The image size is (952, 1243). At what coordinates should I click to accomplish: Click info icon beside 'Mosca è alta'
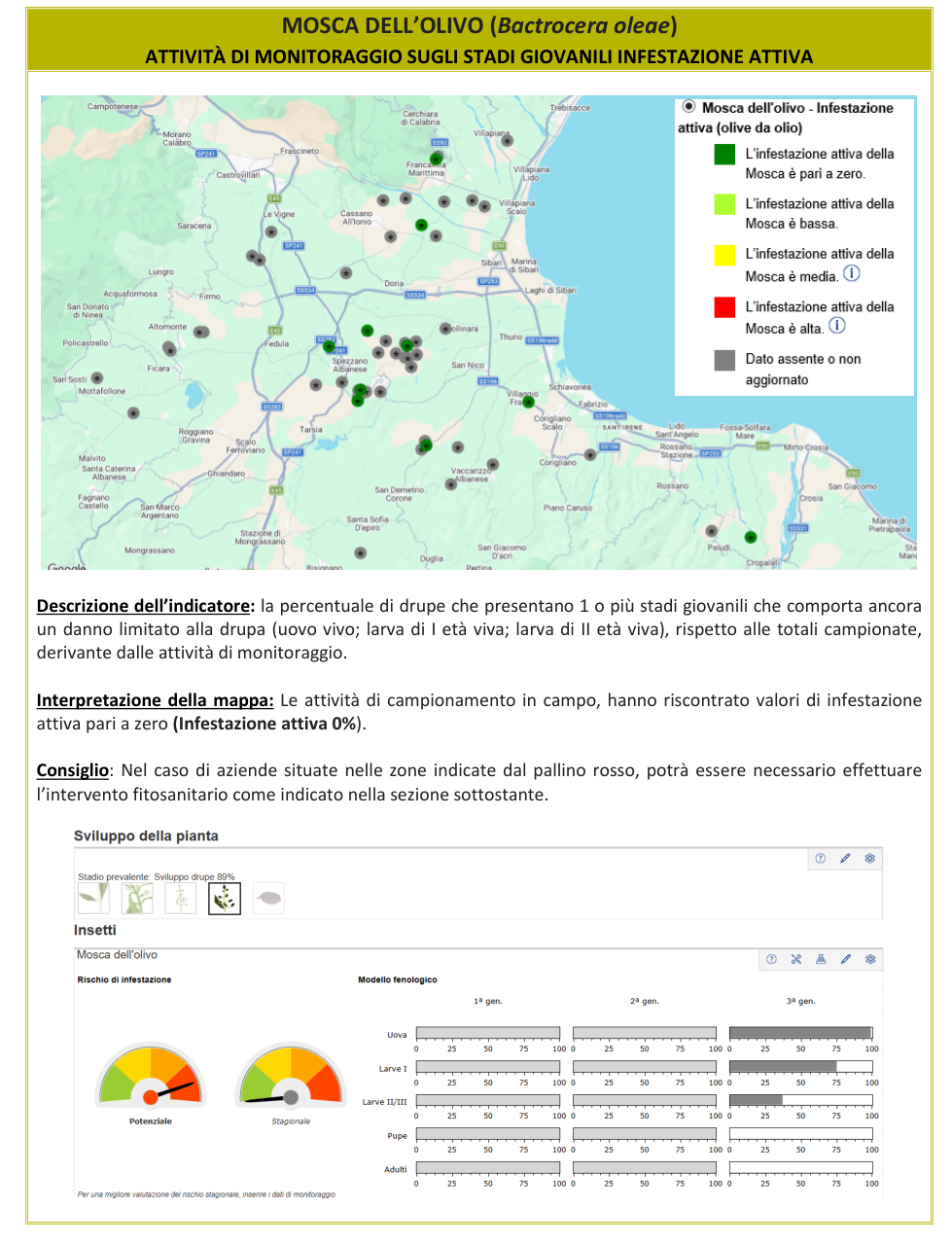pyautogui.click(x=837, y=325)
